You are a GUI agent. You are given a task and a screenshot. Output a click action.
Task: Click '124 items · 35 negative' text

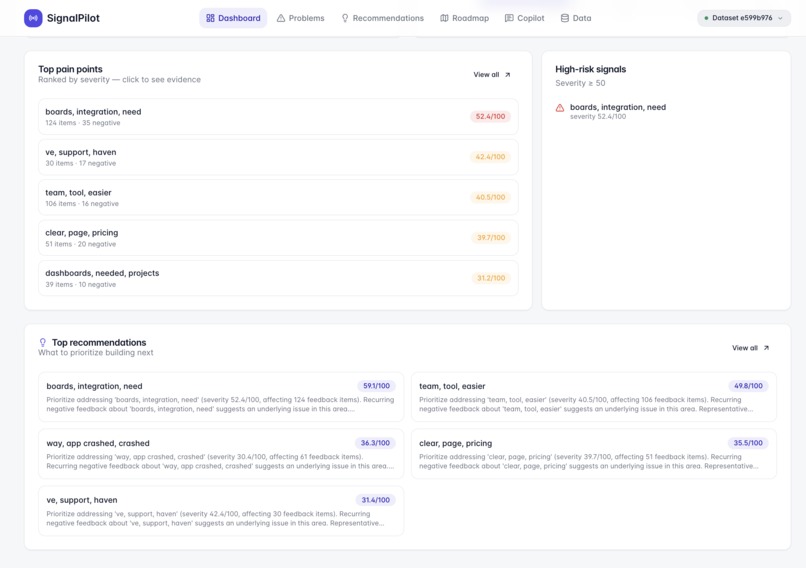(83, 123)
